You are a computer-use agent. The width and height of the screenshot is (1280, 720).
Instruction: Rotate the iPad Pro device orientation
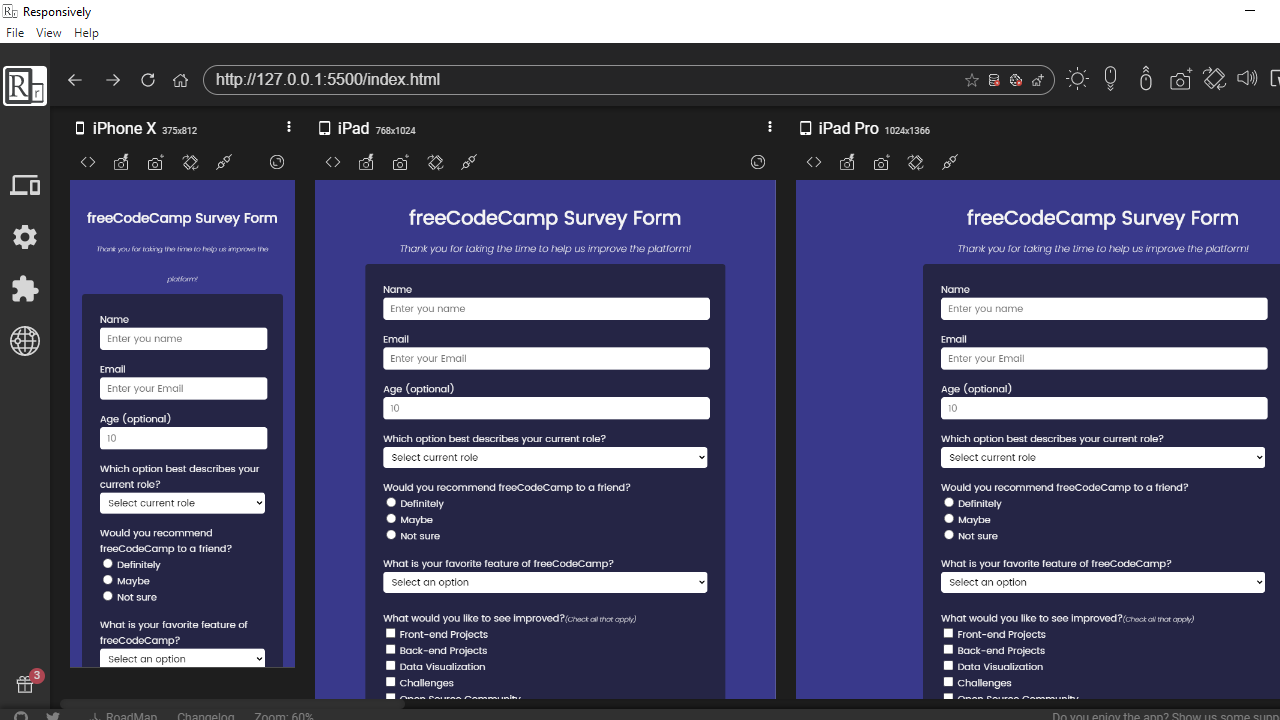pyautogui.click(x=915, y=162)
